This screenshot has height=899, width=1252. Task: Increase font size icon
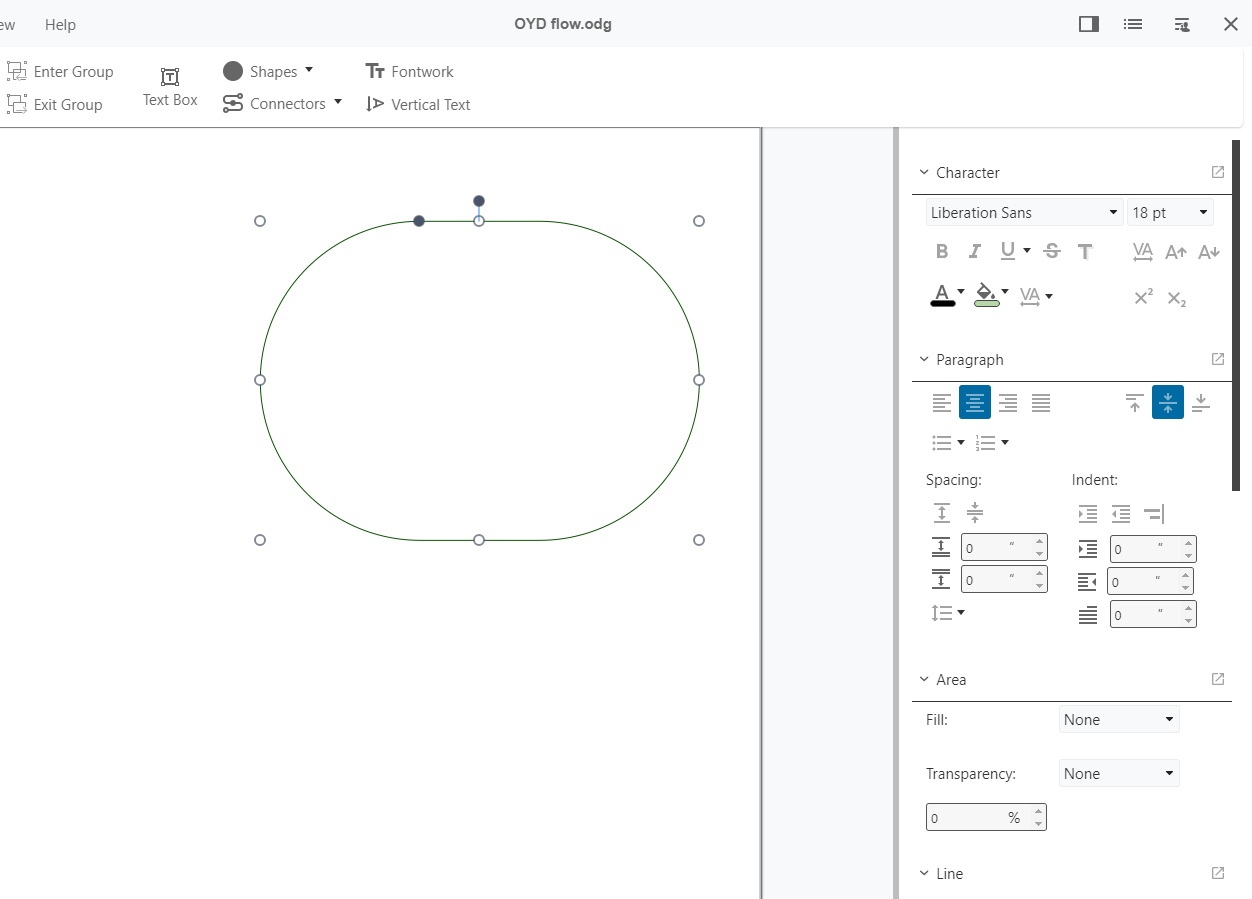pos(1176,252)
